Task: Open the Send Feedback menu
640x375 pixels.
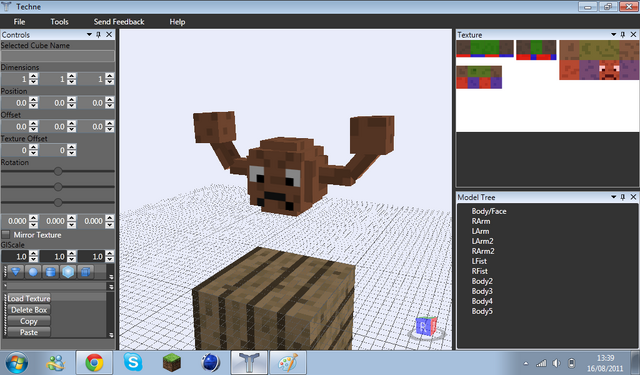Action: (x=119, y=22)
